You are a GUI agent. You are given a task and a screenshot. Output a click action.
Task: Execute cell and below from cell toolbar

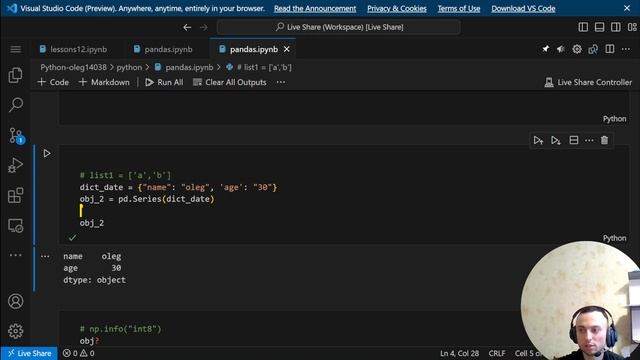(556, 140)
